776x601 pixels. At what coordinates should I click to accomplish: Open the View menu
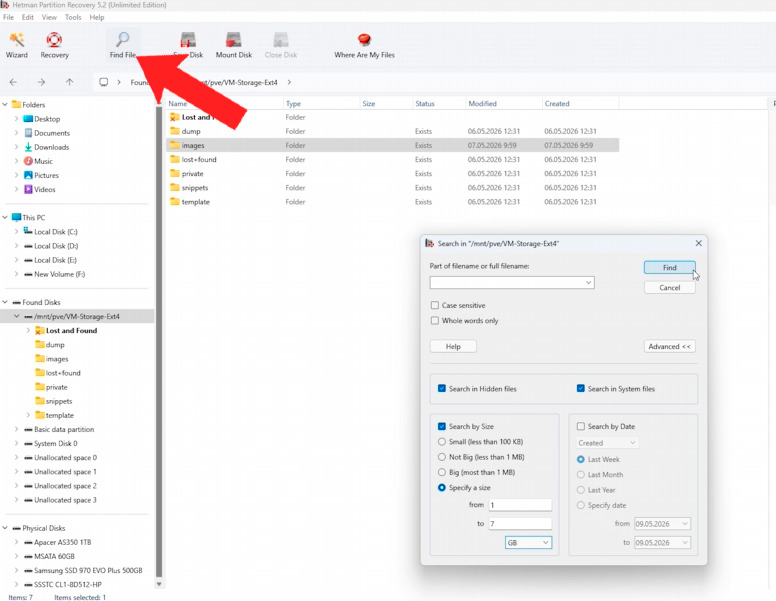[x=49, y=17]
